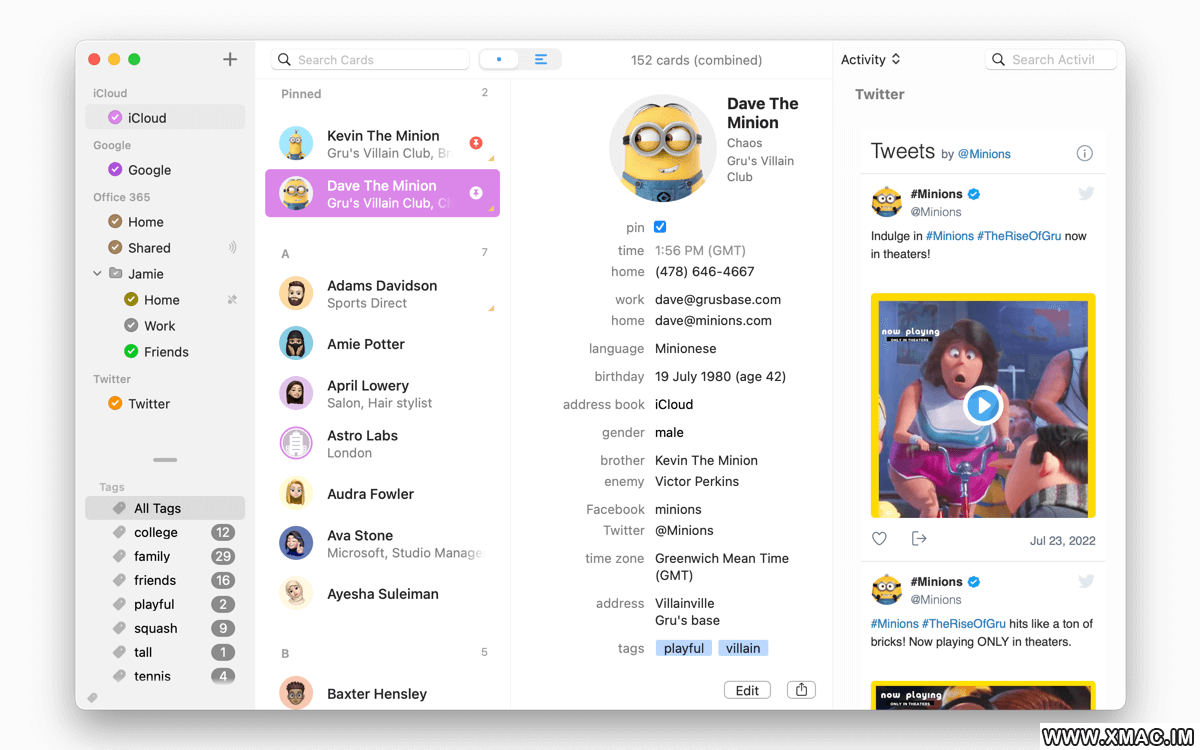Switch to the list view segment

(x=541, y=60)
